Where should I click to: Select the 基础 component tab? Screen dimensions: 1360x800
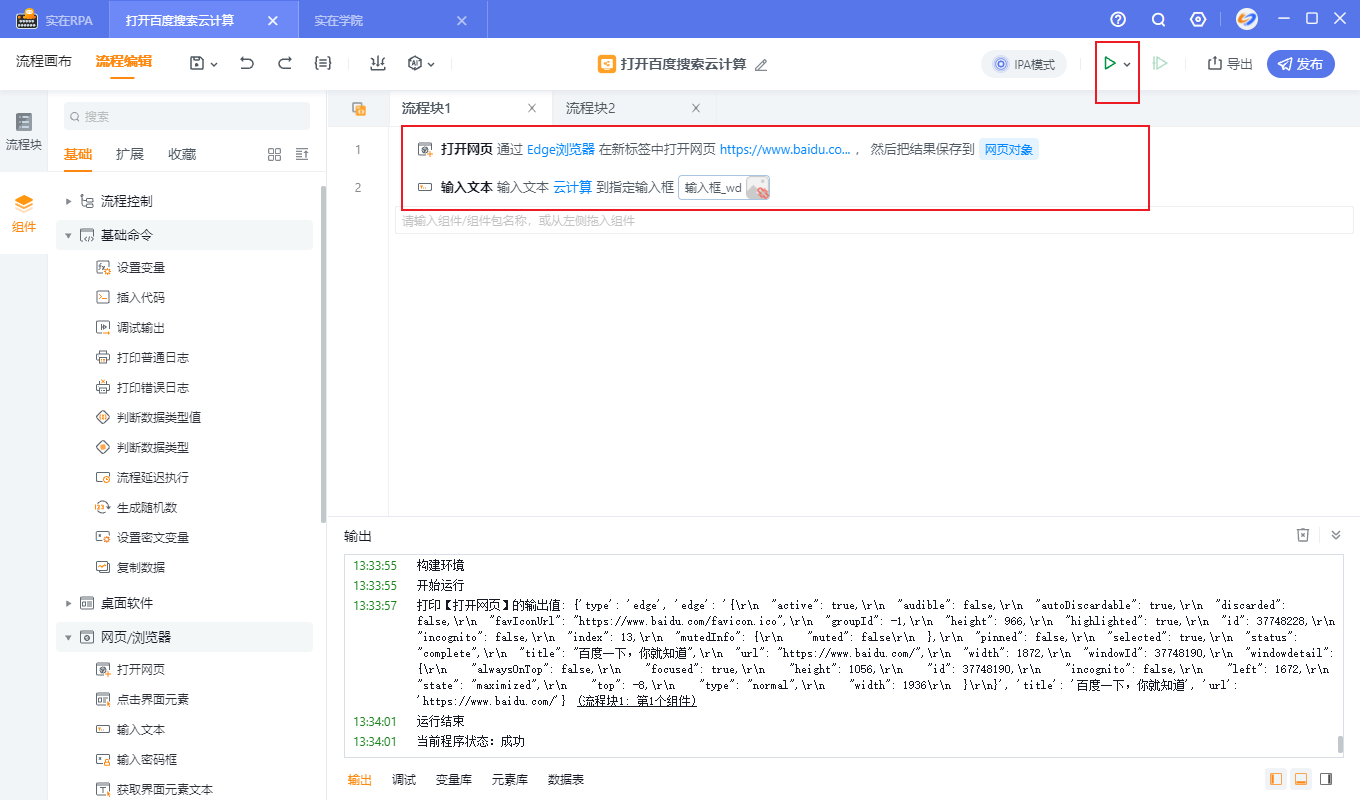coord(78,154)
